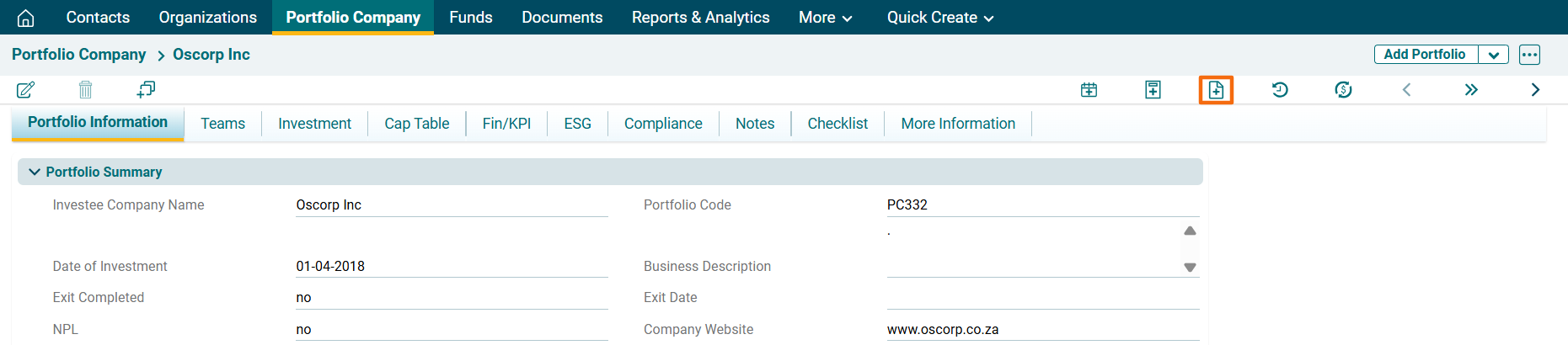Click the Company Website input field

click(x=1042, y=329)
